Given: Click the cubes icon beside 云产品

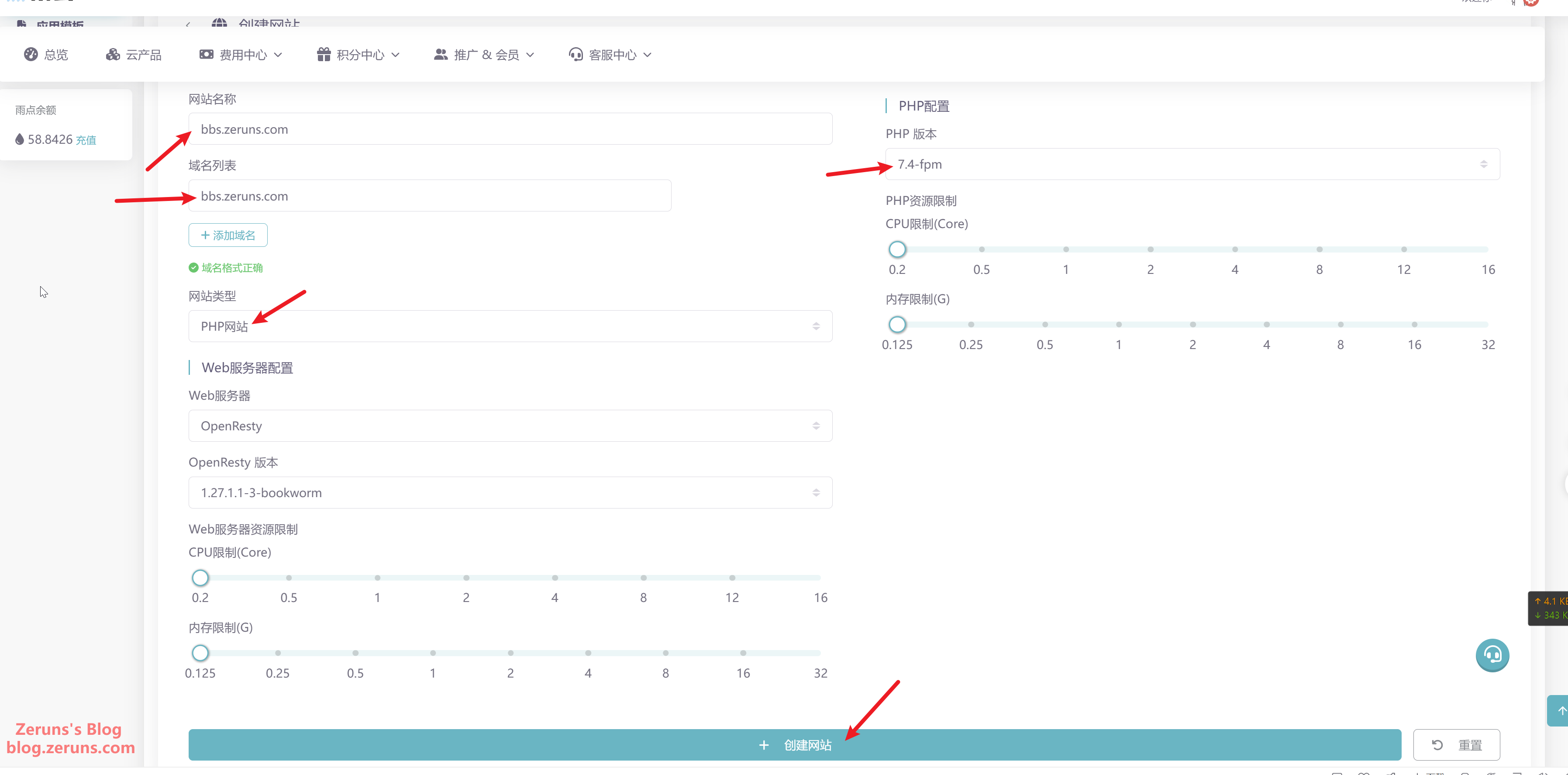Looking at the screenshot, I should [113, 55].
